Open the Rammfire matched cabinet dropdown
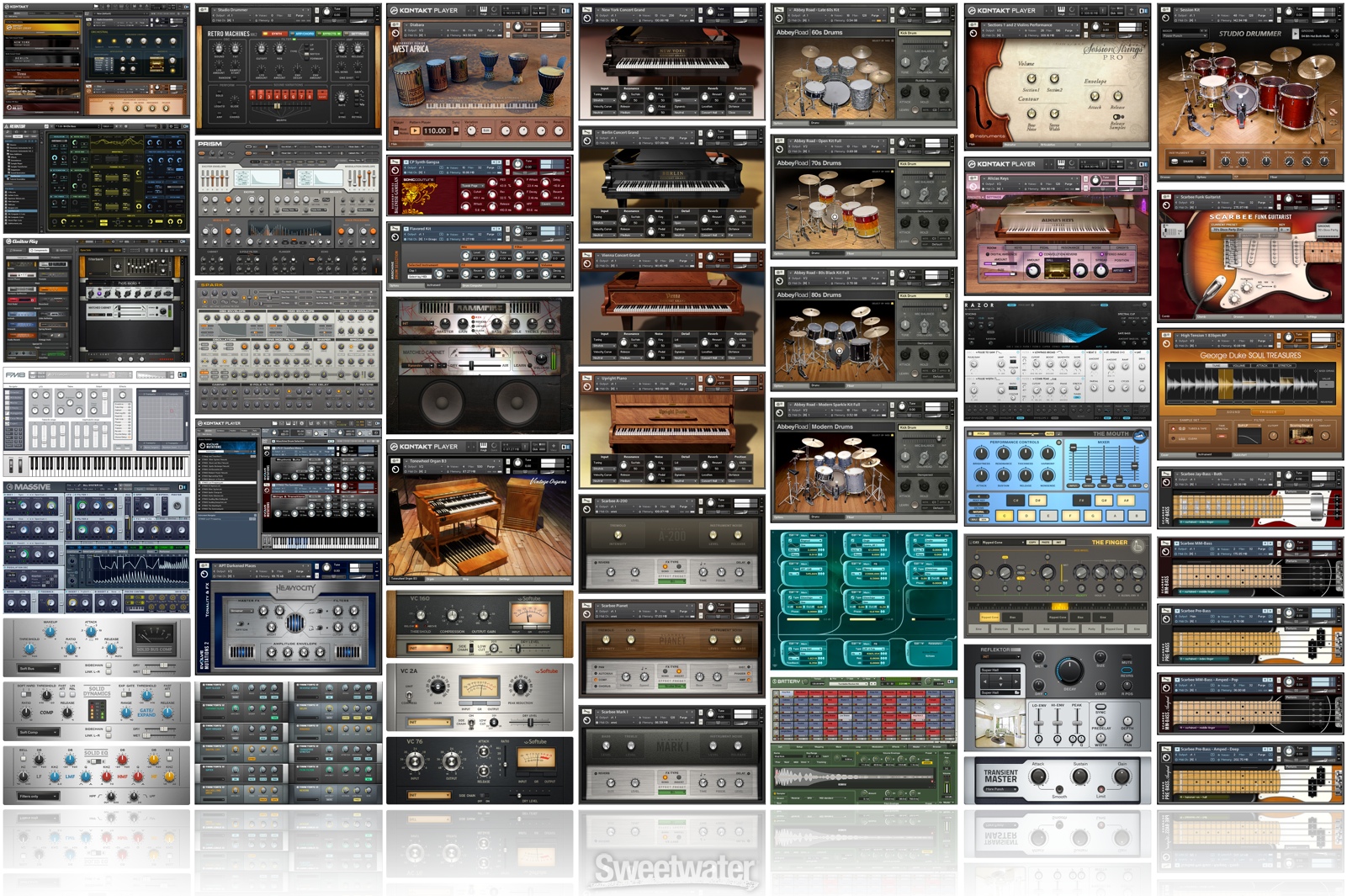1347x896 pixels. tap(417, 365)
